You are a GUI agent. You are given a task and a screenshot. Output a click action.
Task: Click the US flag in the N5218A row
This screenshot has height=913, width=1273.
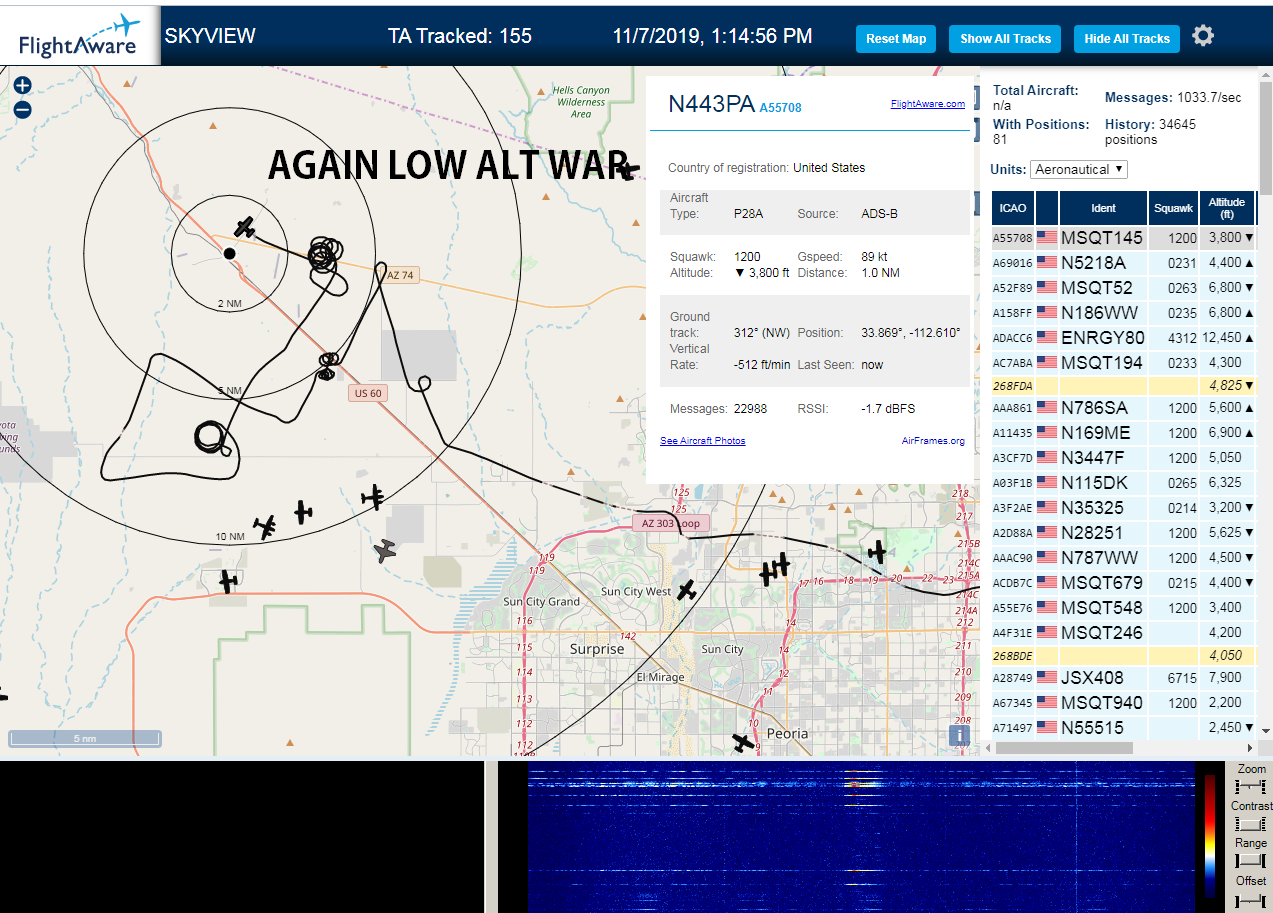(1047, 263)
